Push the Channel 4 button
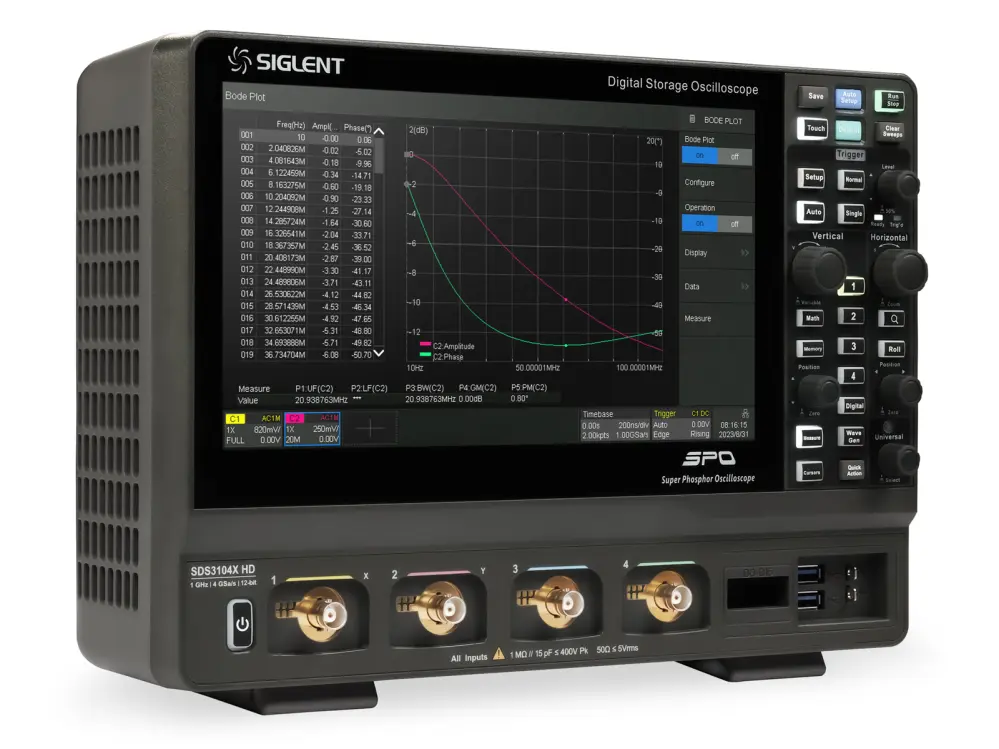Image resolution: width=999 pixels, height=749 pixels. coord(853,376)
